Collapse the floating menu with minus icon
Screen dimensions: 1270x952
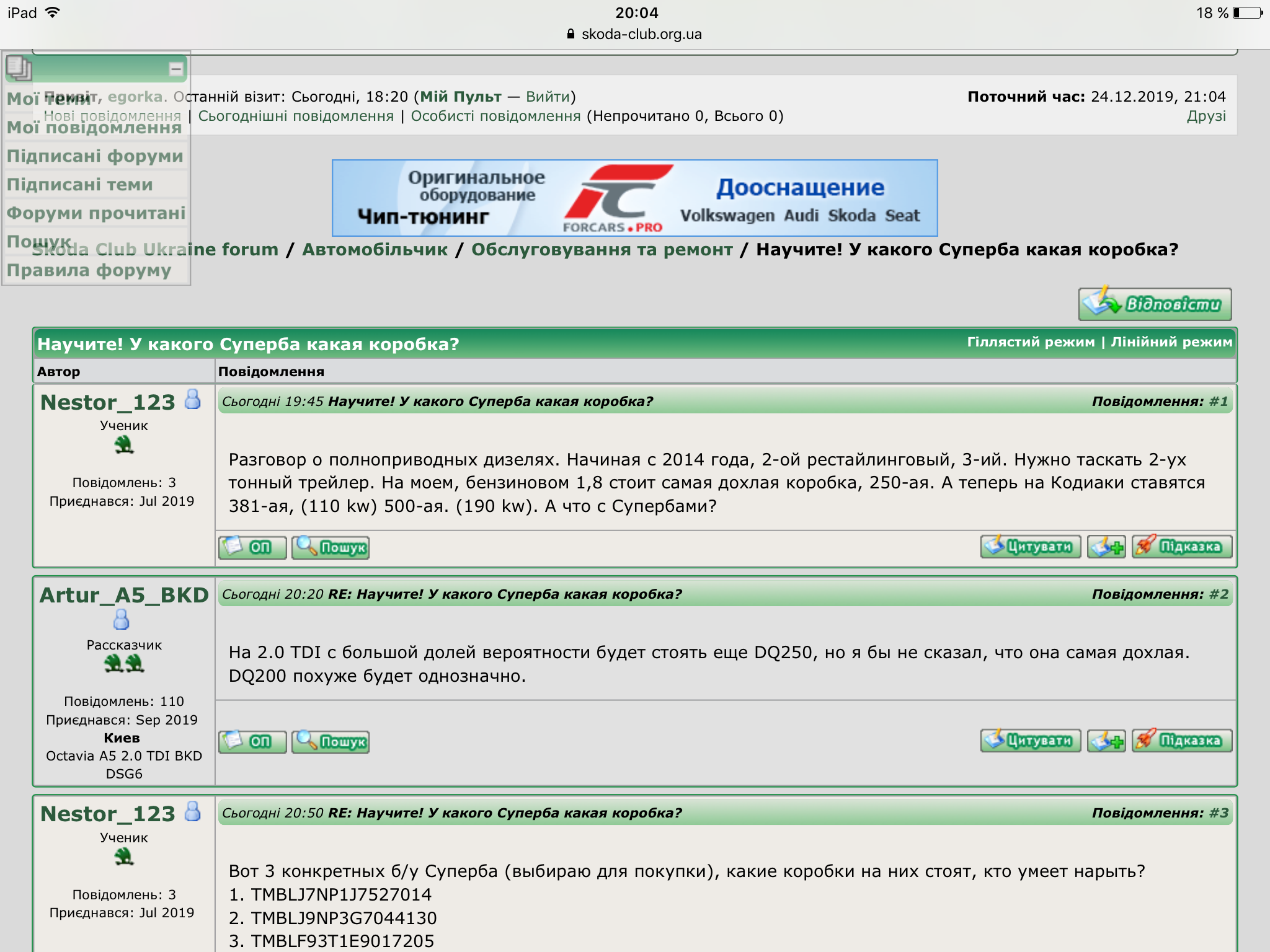176,69
